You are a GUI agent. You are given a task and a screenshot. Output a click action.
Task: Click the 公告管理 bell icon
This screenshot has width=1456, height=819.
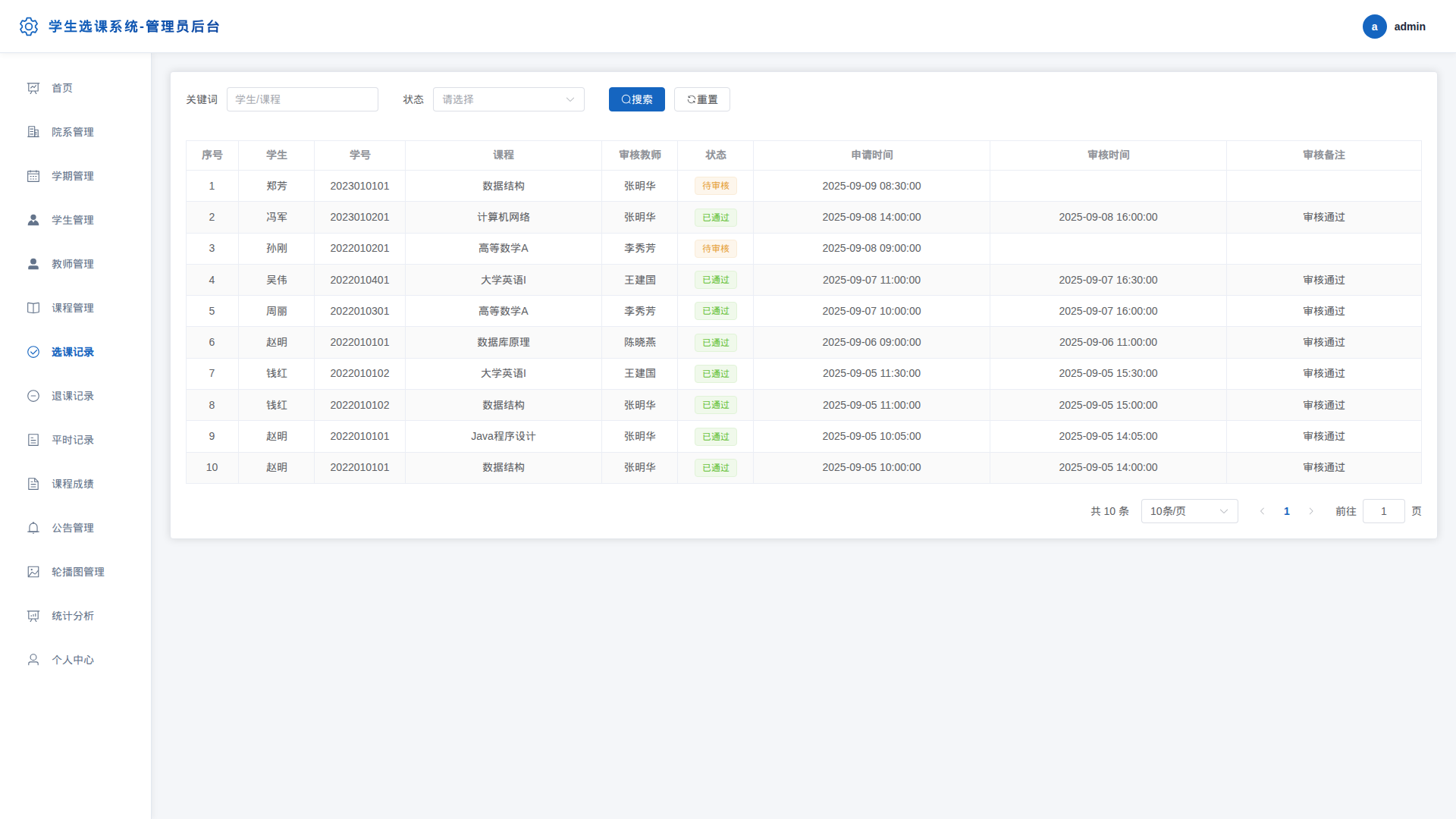click(x=33, y=528)
